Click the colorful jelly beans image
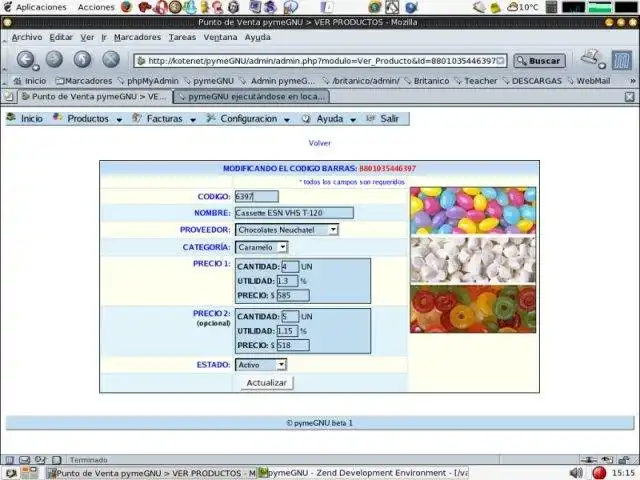640x480 pixels. click(x=473, y=210)
